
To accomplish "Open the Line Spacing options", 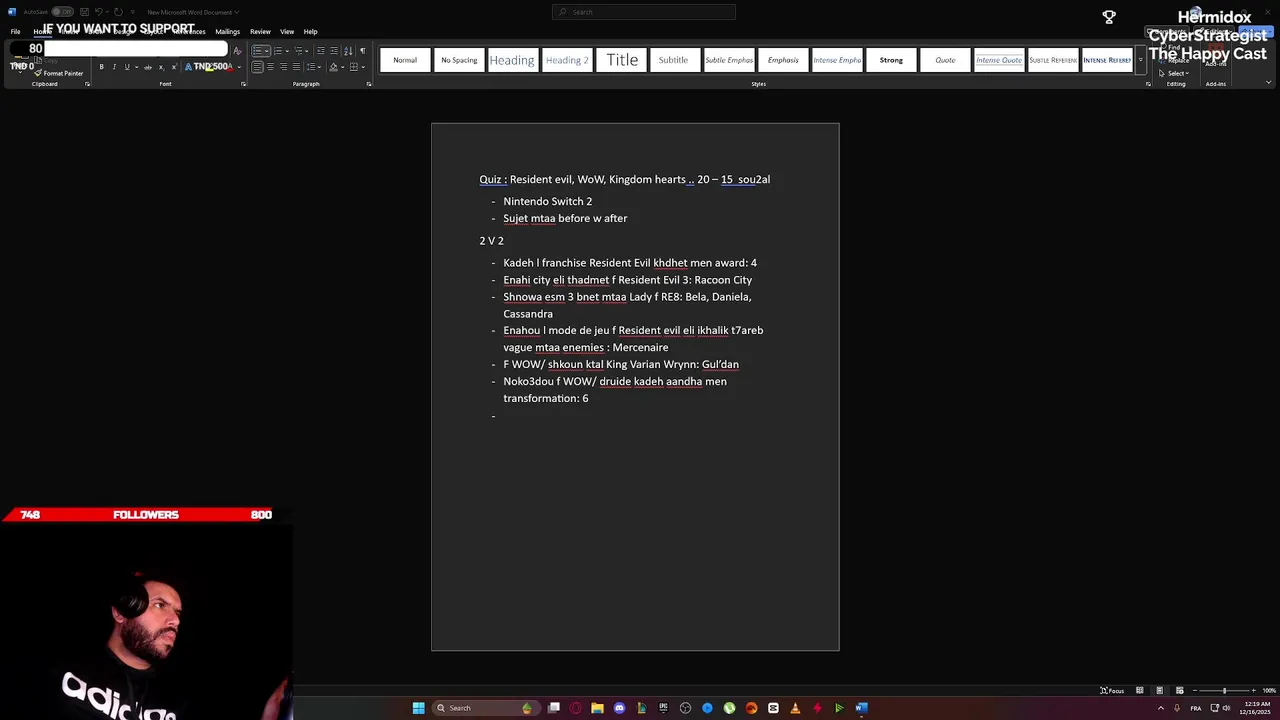I will click(x=313, y=67).
